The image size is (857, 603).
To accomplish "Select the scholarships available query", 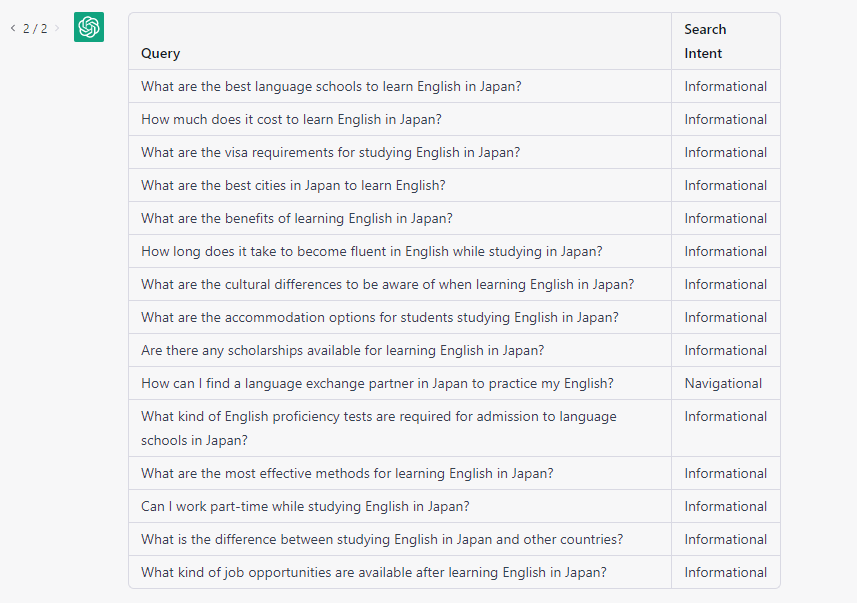I will click(x=343, y=350).
